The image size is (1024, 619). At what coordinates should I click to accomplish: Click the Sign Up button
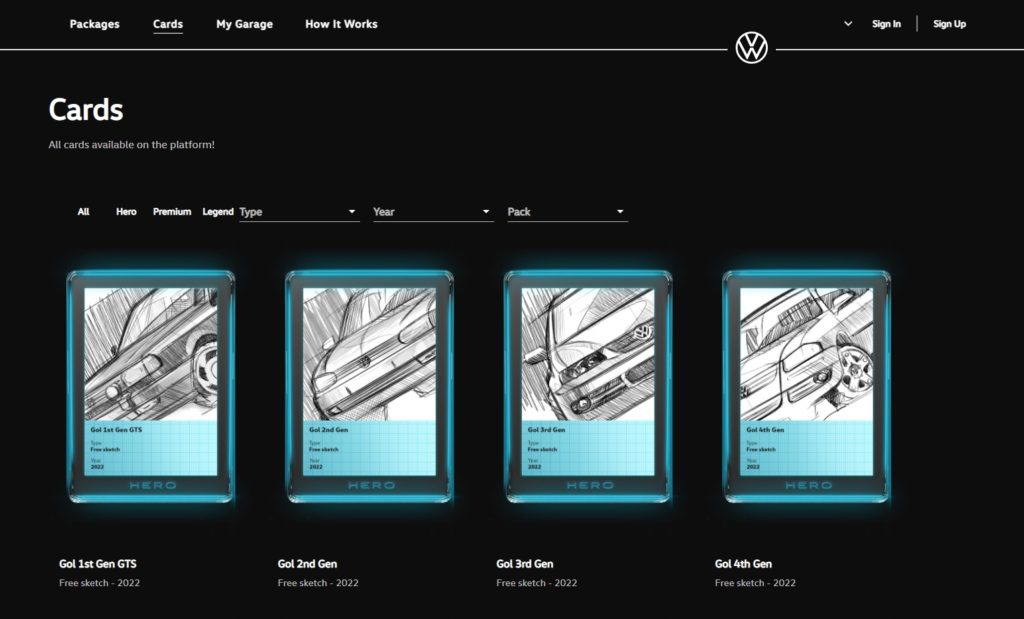pyautogui.click(x=948, y=23)
